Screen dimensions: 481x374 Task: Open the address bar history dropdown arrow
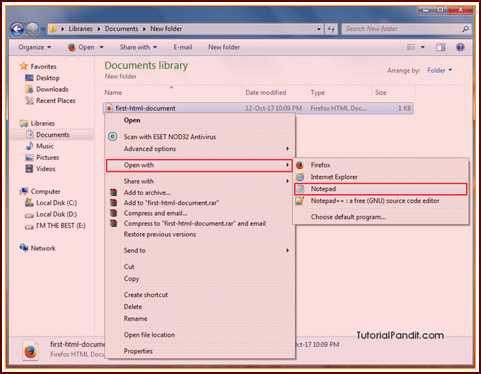pyautogui.click(x=319, y=29)
